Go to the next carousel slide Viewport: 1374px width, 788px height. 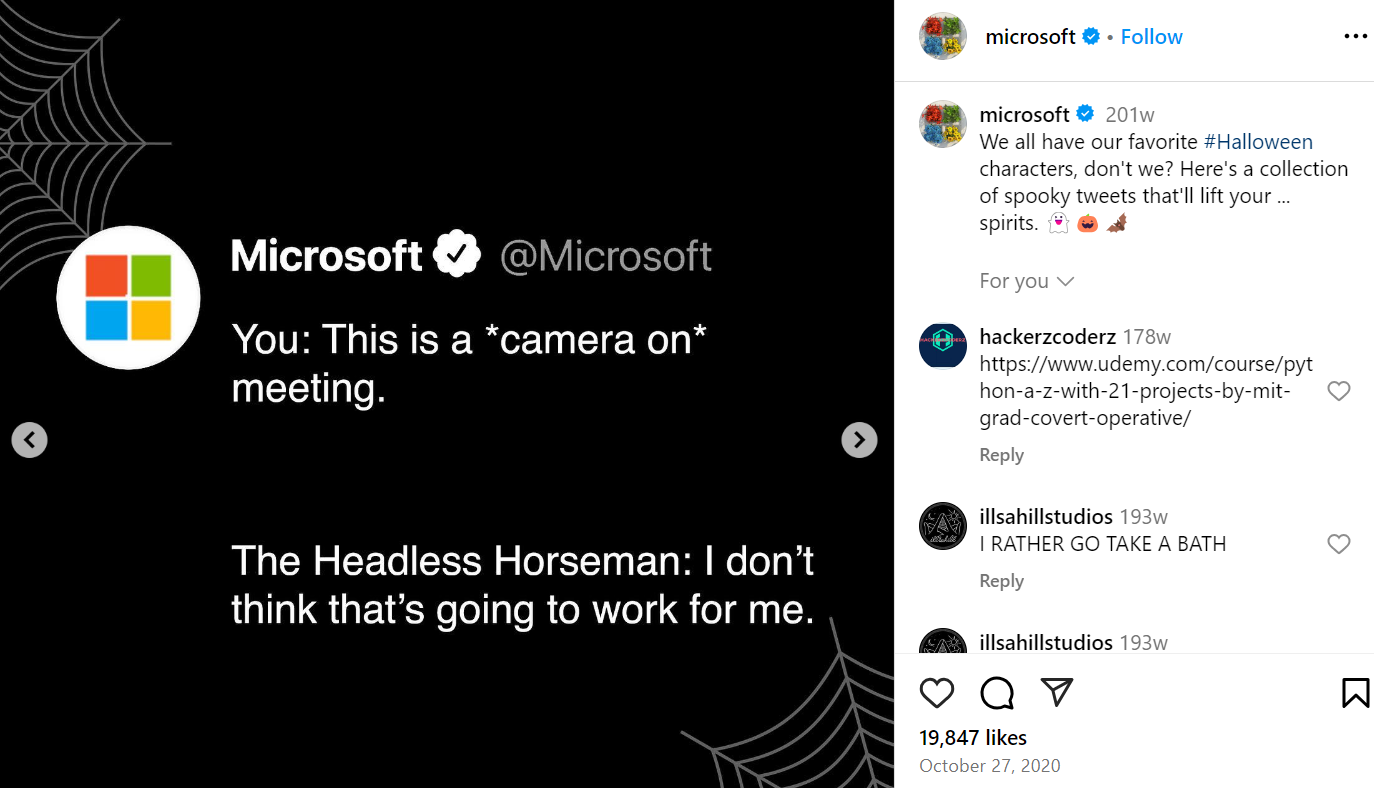point(859,440)
